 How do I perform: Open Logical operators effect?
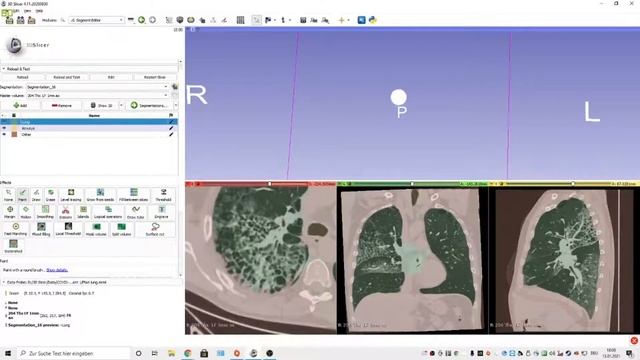[108, 212]
